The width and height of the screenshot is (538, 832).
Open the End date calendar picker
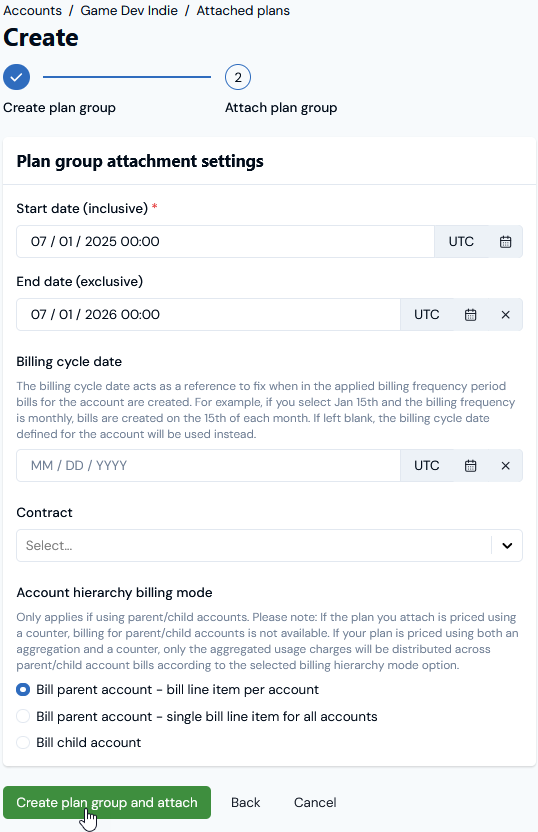[x=470, y=315]
